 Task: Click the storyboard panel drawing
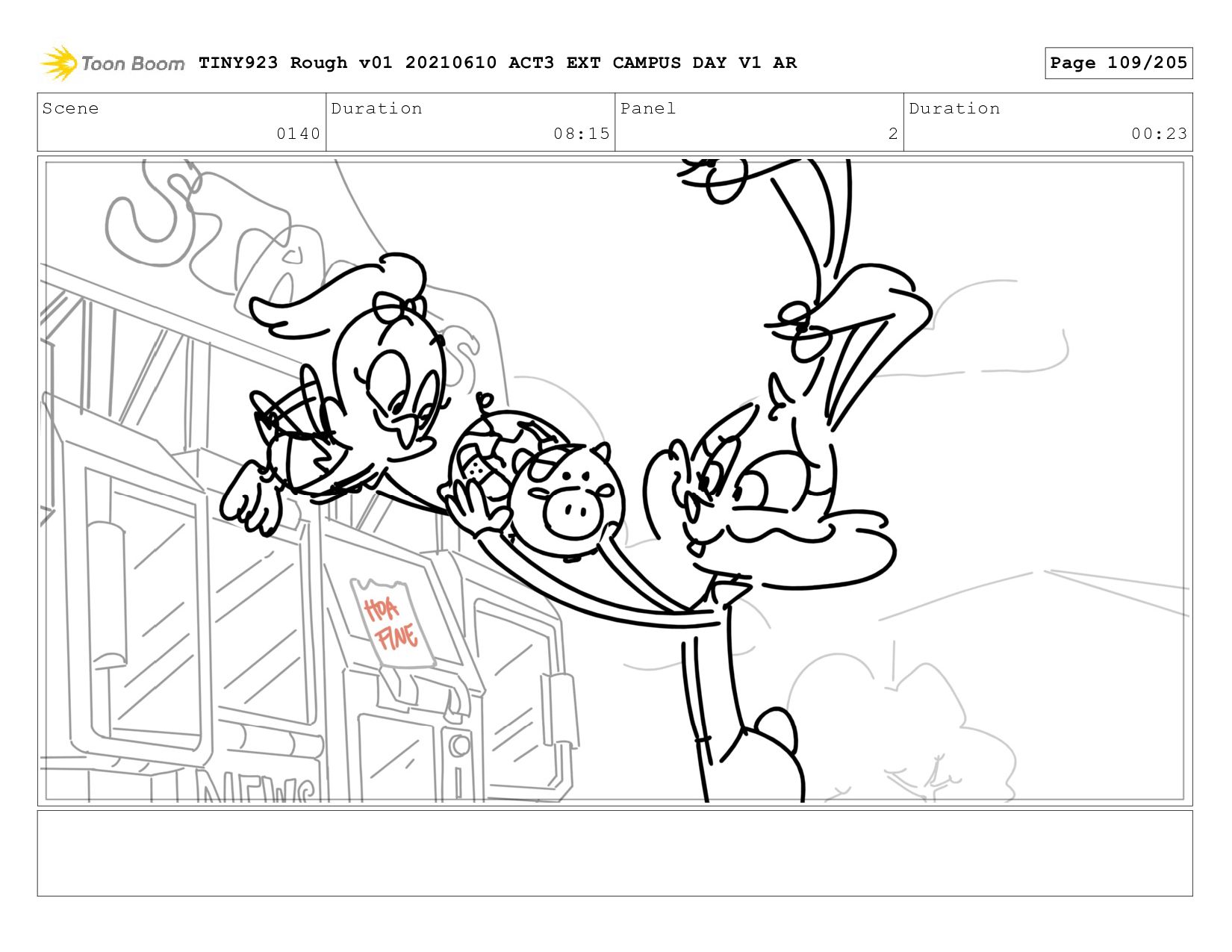pyautogui.click(x=615, y=480)
